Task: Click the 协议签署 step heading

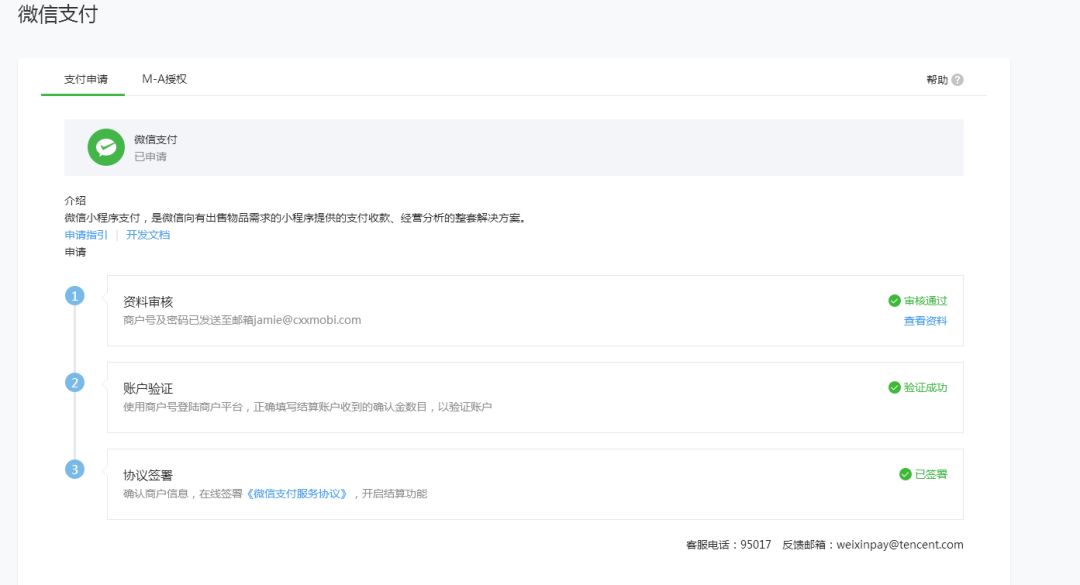Action: [x=148, y=475]
